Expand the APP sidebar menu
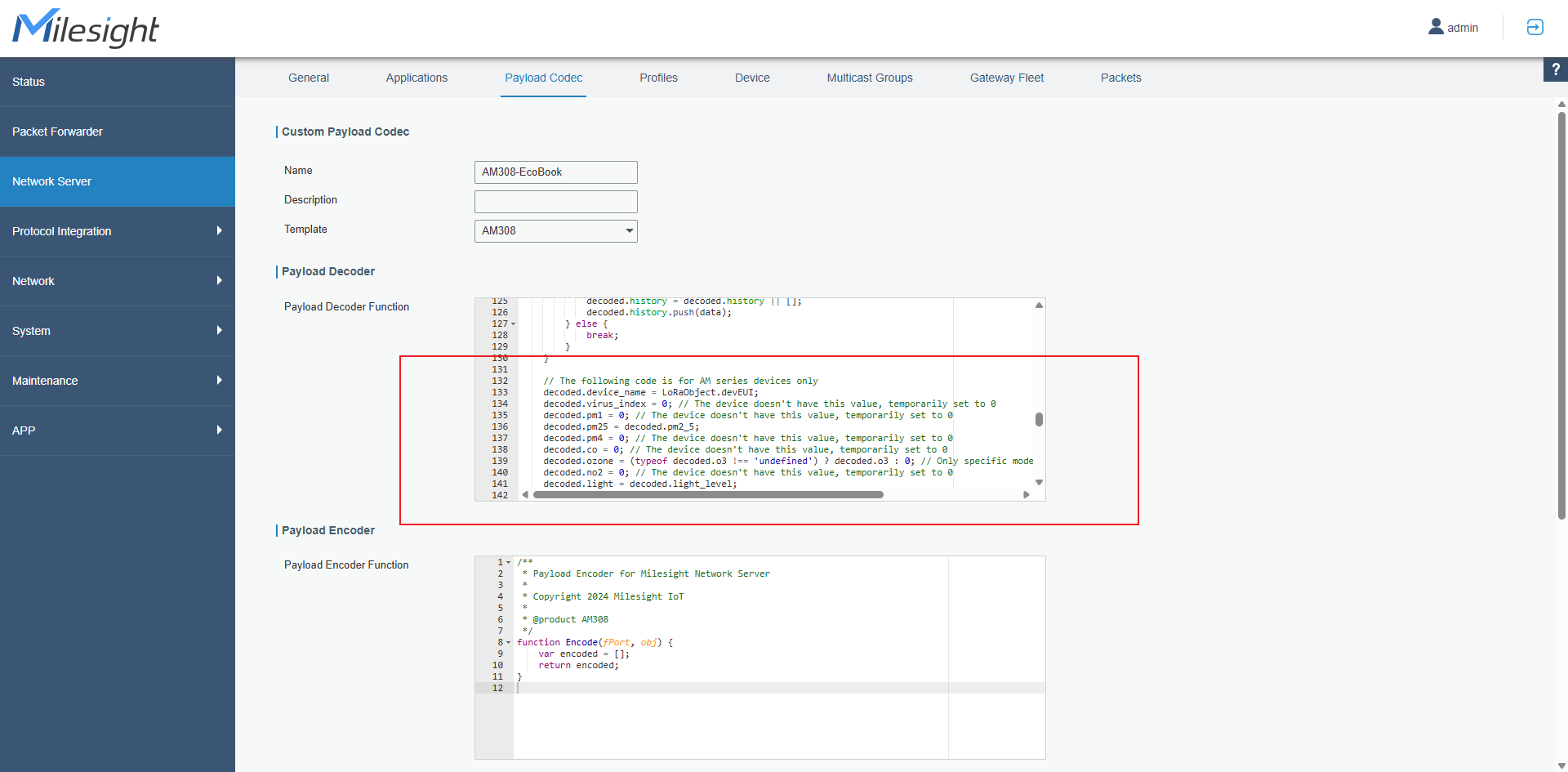The image size is (1568, 772). (x=118, y=431)
